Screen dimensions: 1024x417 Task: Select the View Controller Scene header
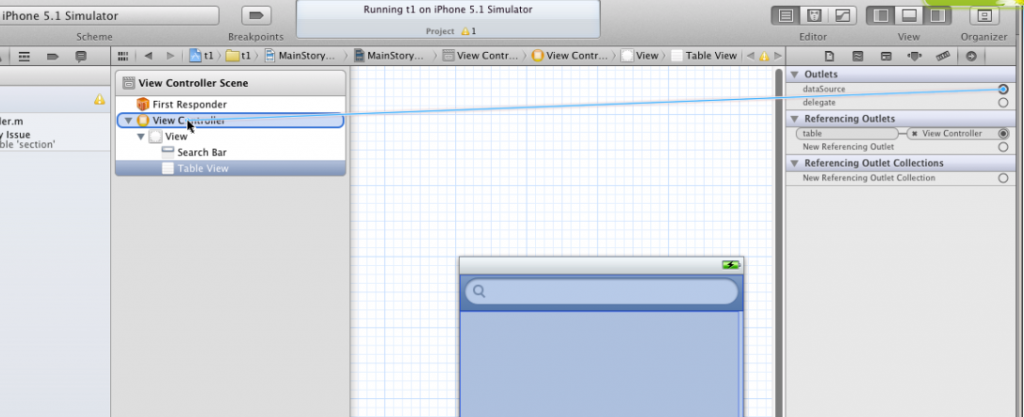(231, 84)
